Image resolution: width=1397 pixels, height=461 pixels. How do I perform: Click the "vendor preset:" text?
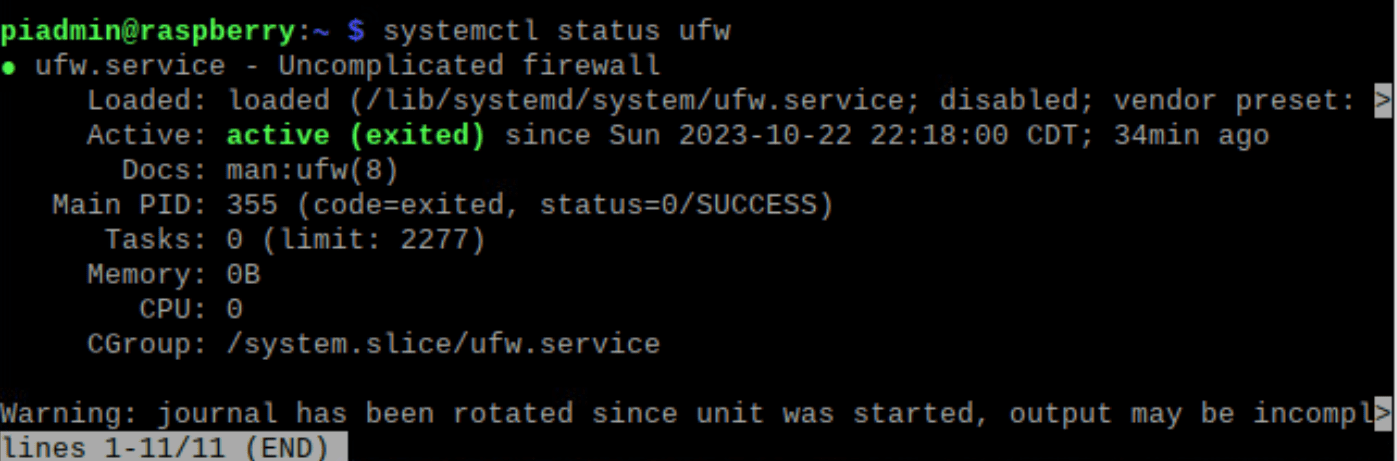pos(1234,101)
